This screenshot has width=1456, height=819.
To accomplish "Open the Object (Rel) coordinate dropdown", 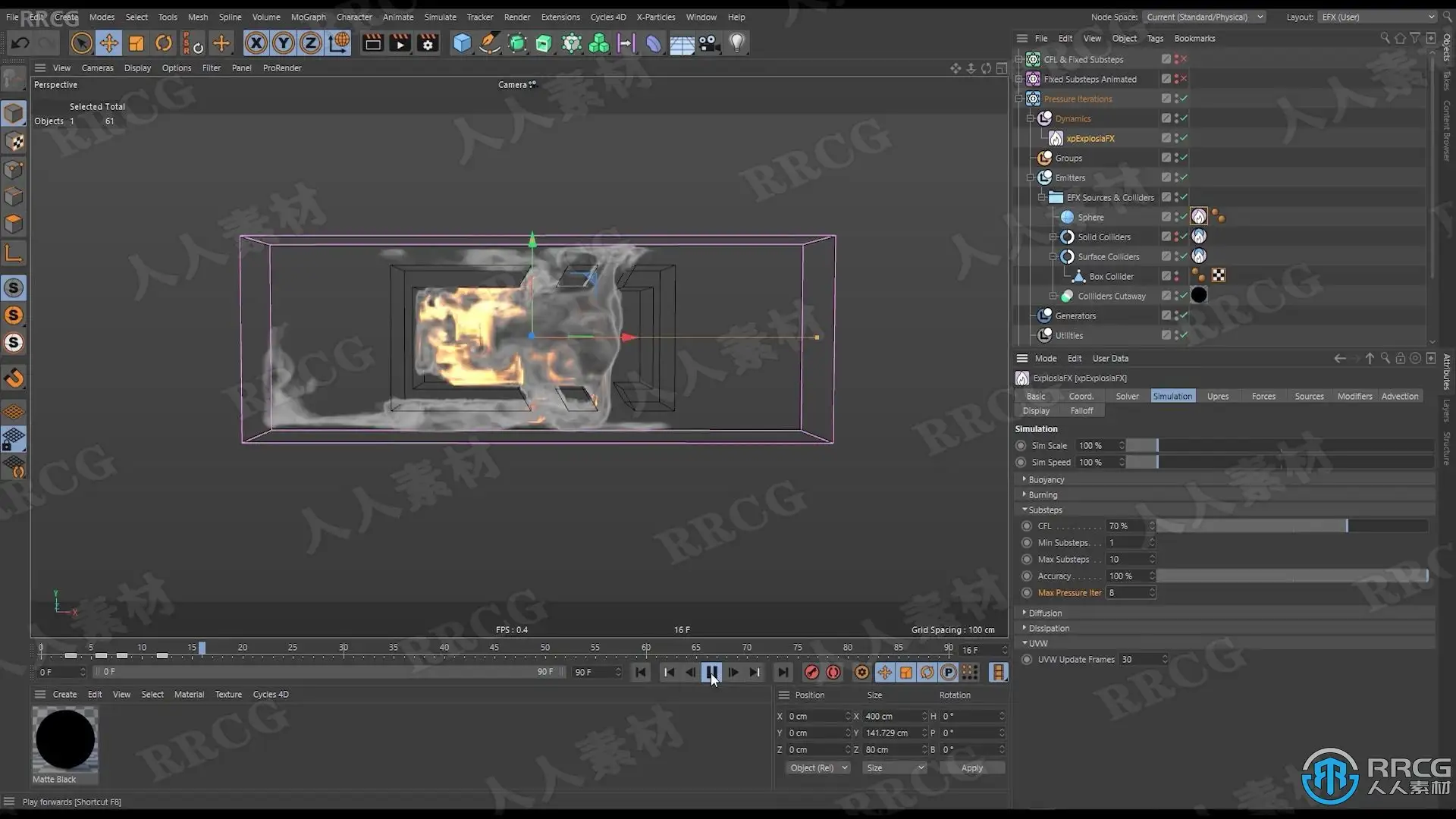I will [x=817, y=767].
